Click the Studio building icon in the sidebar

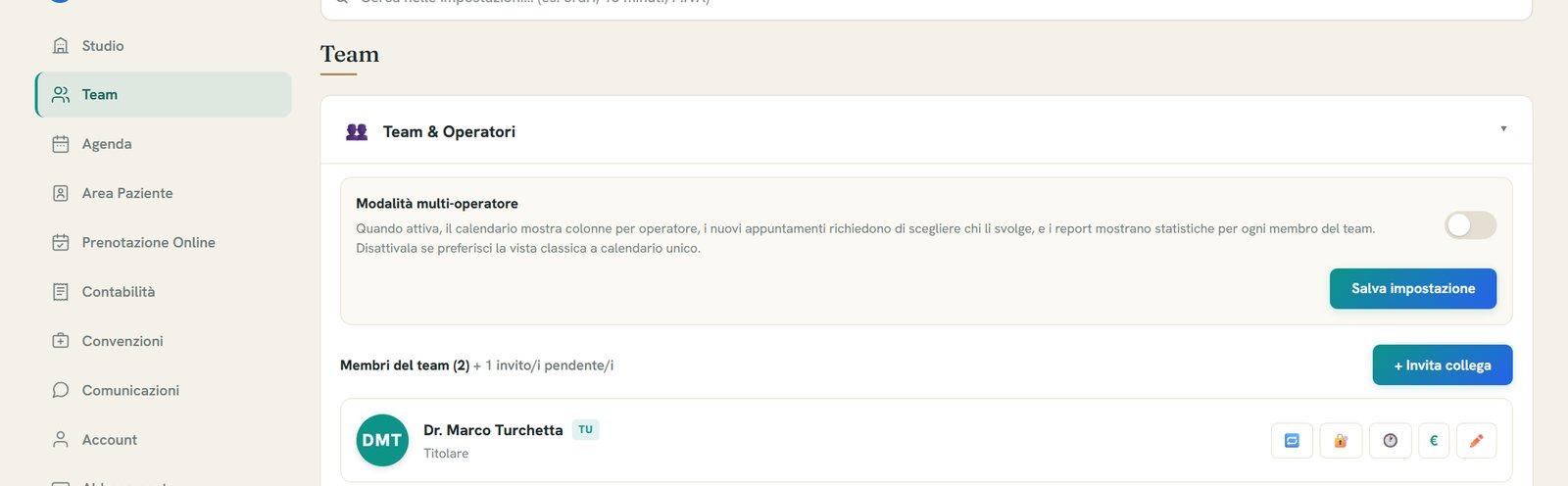(x=61, y=46)
